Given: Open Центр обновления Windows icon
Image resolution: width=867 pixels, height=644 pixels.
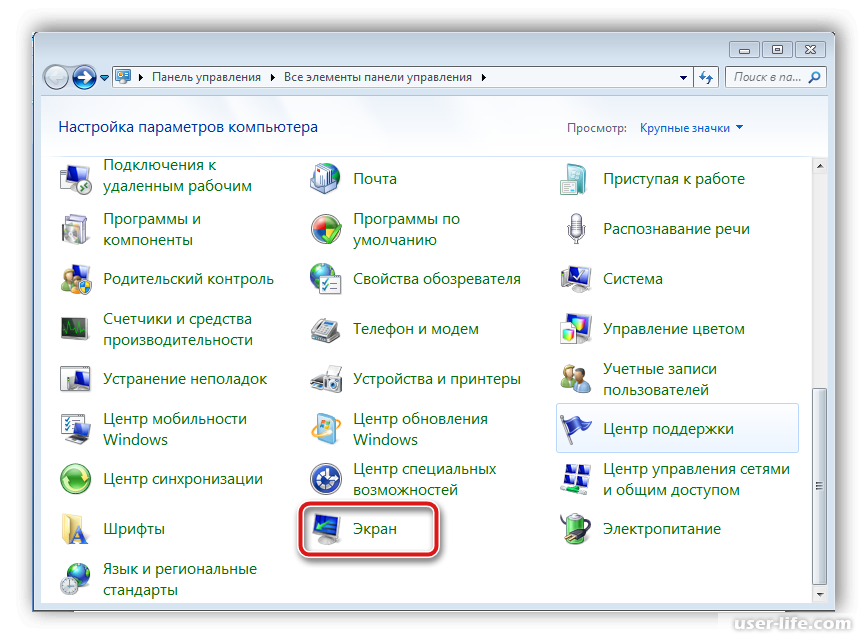Looking at the screenshot, I should 326,429.
